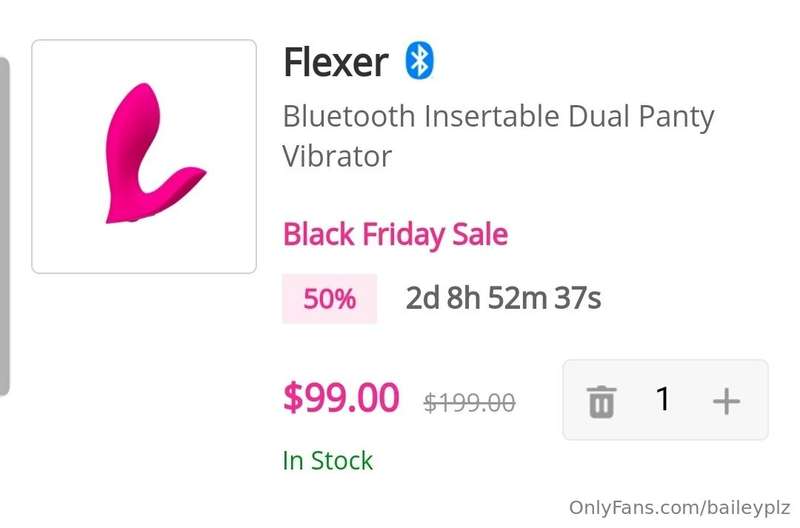The image size is (800, 528).
Task: Click the In Stock status text
Action: (x=328, y=461)
